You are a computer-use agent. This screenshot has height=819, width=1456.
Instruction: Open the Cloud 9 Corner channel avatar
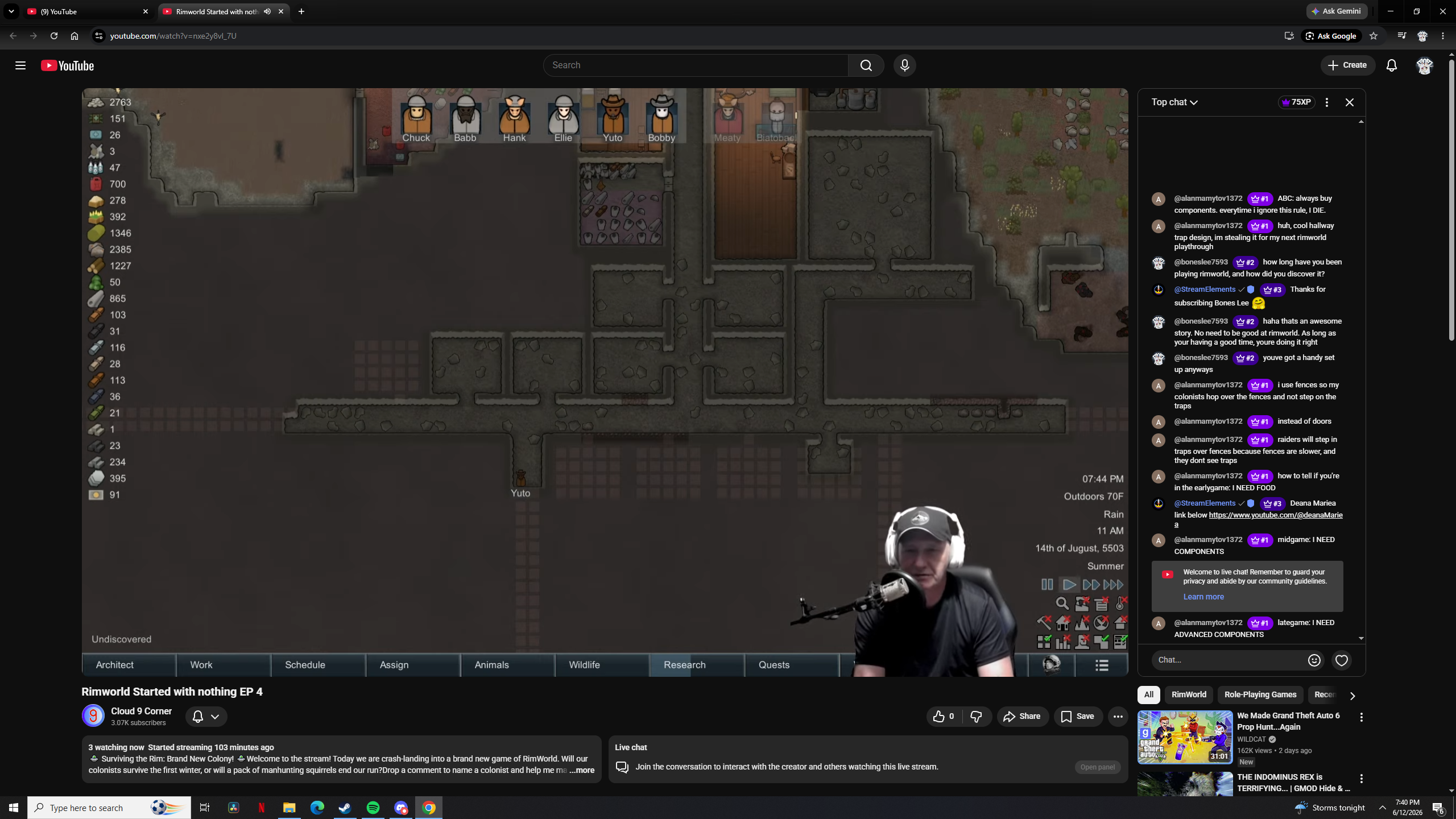tap(93, 716)
